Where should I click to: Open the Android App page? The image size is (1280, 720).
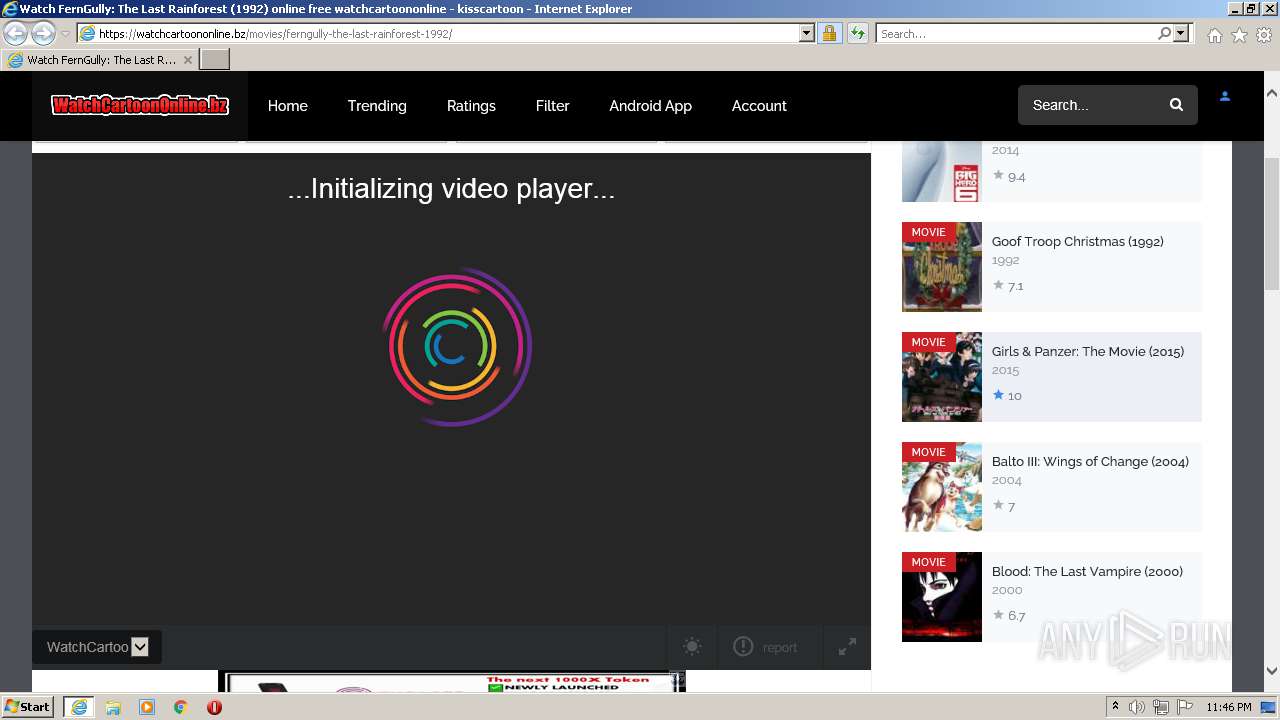650,105
